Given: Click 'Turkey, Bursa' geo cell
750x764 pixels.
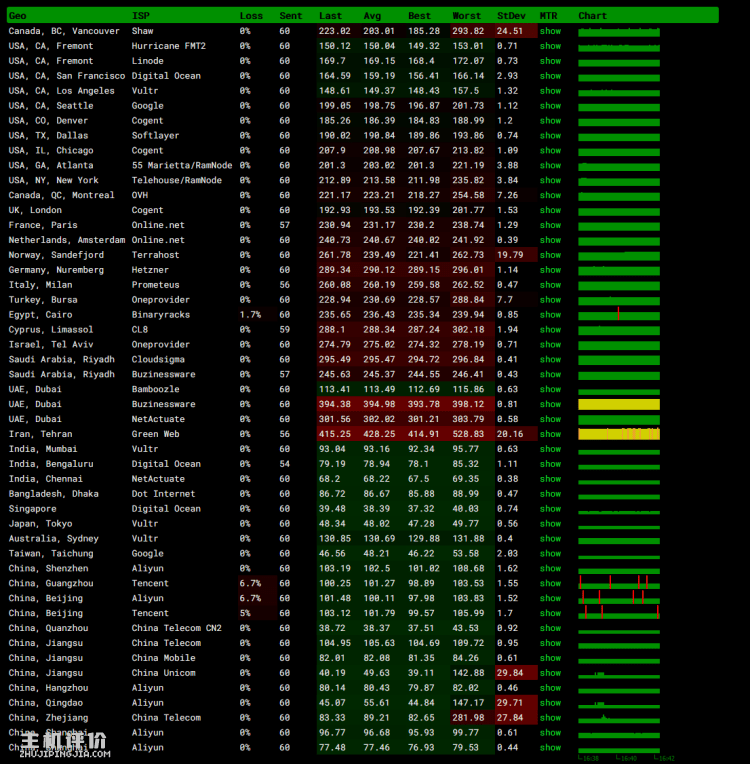Looking at the screenshot, I should 43,300.
